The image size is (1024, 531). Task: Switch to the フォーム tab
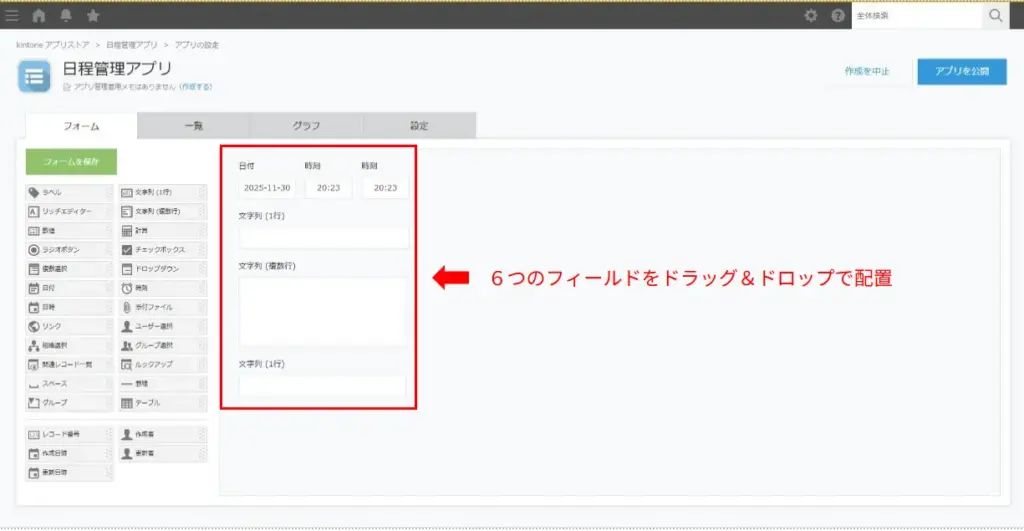pyautogui.click(x=81, y=125)
